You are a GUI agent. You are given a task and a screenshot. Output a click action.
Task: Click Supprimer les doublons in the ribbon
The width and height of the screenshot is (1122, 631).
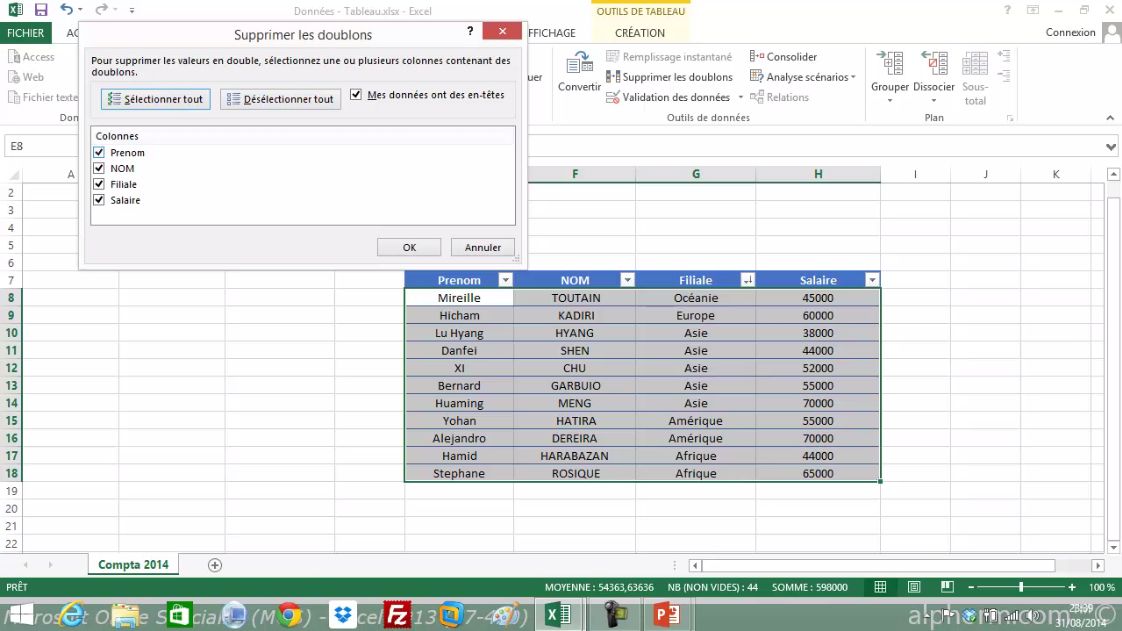pos(670,77)
